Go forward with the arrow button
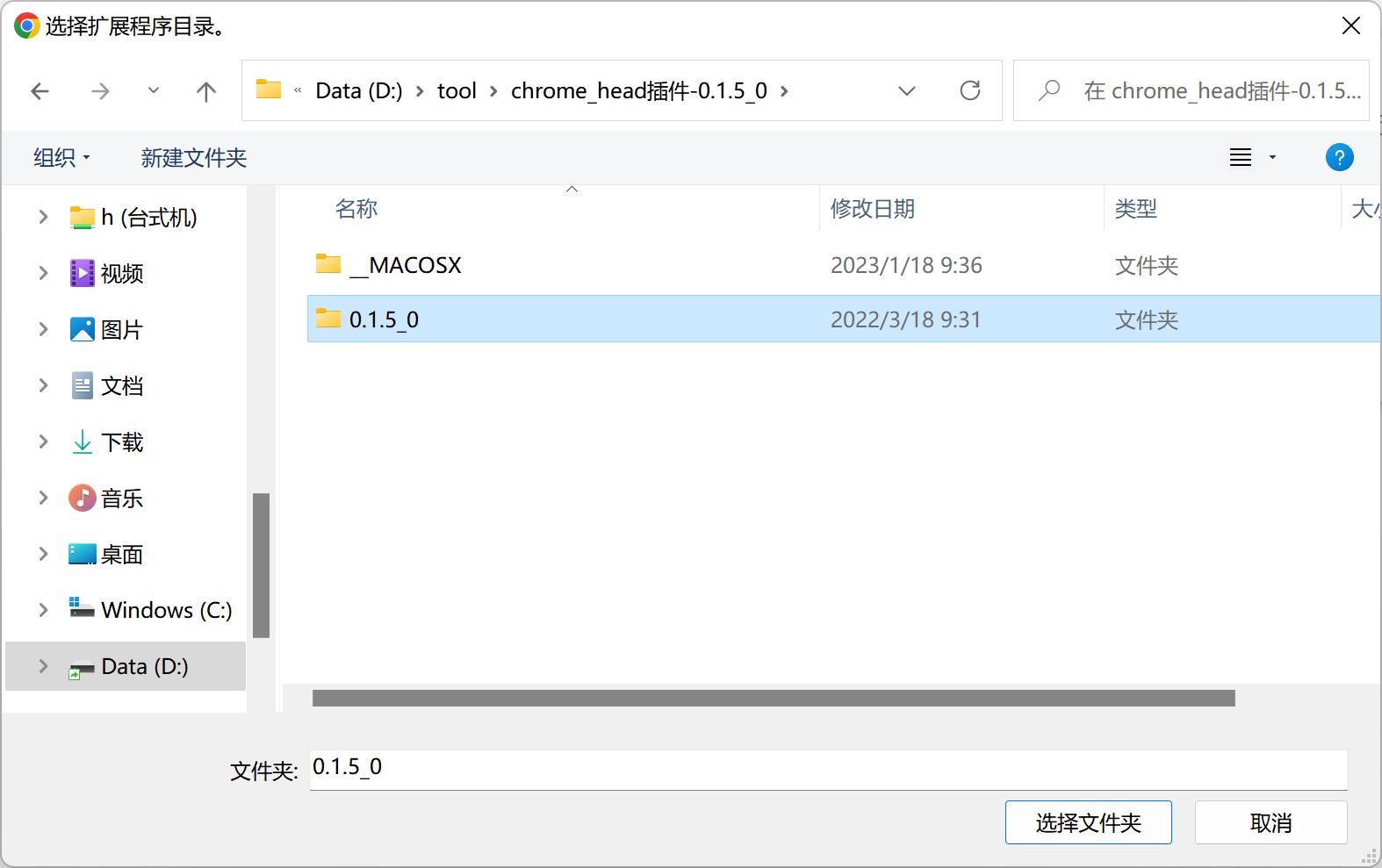 [x=100, y=90]
